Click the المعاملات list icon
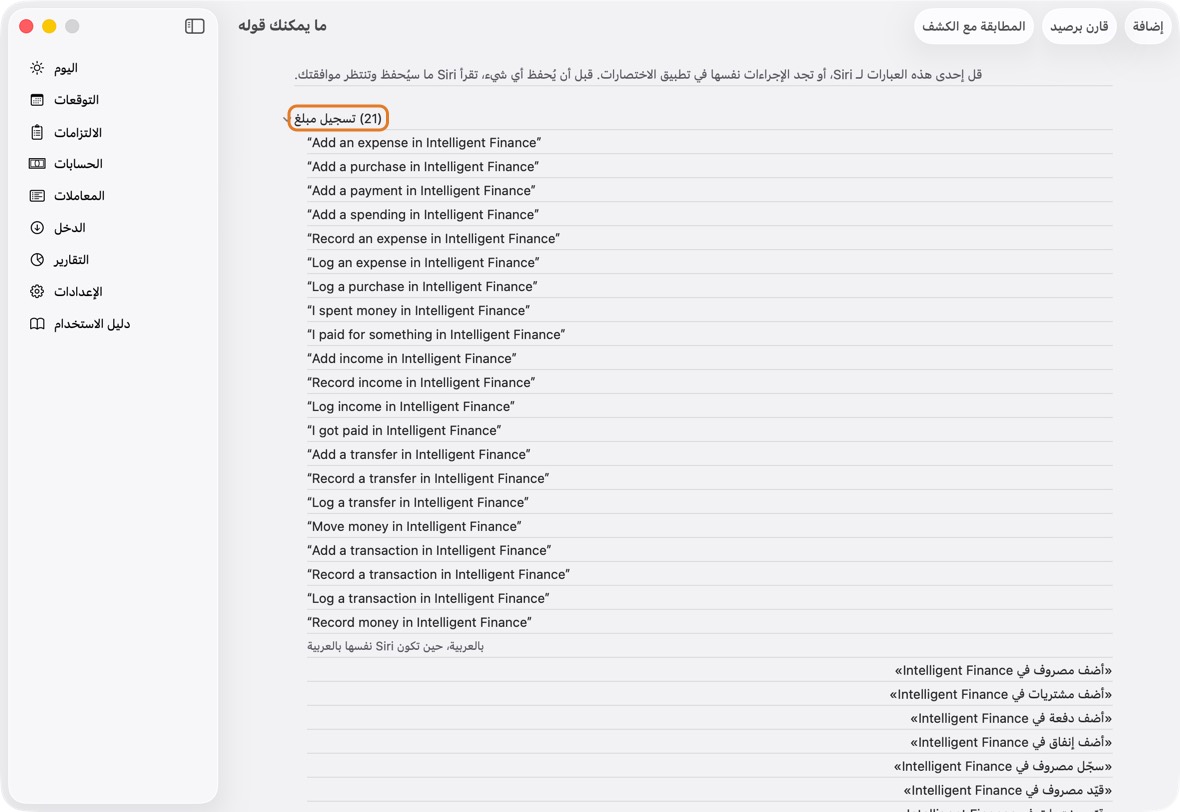Screen dimensions: 1180x812 [x=37, y=196]
